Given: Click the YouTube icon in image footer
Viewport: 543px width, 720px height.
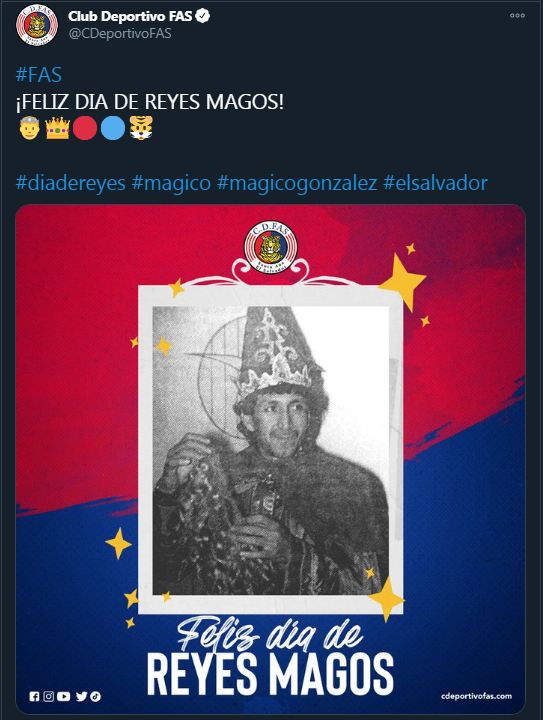Looking at the screenshot, I should (x=64, y=697).
